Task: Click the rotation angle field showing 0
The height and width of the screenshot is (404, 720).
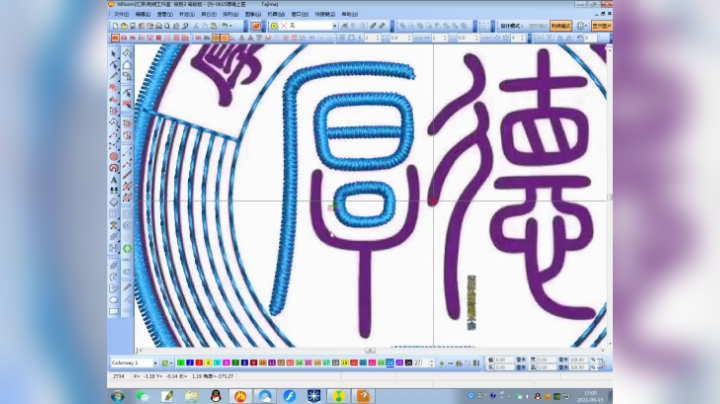Action: point(591,38)
